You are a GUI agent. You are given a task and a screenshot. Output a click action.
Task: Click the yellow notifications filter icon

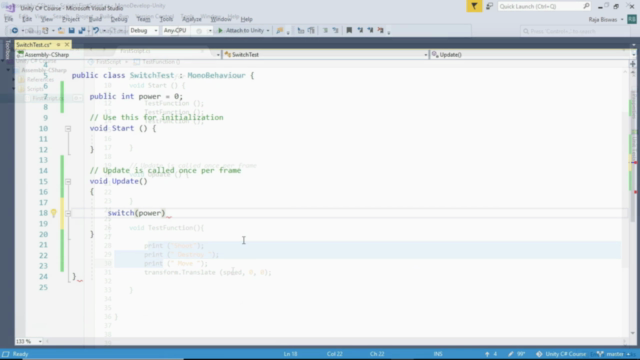click(x=474, y=6)
